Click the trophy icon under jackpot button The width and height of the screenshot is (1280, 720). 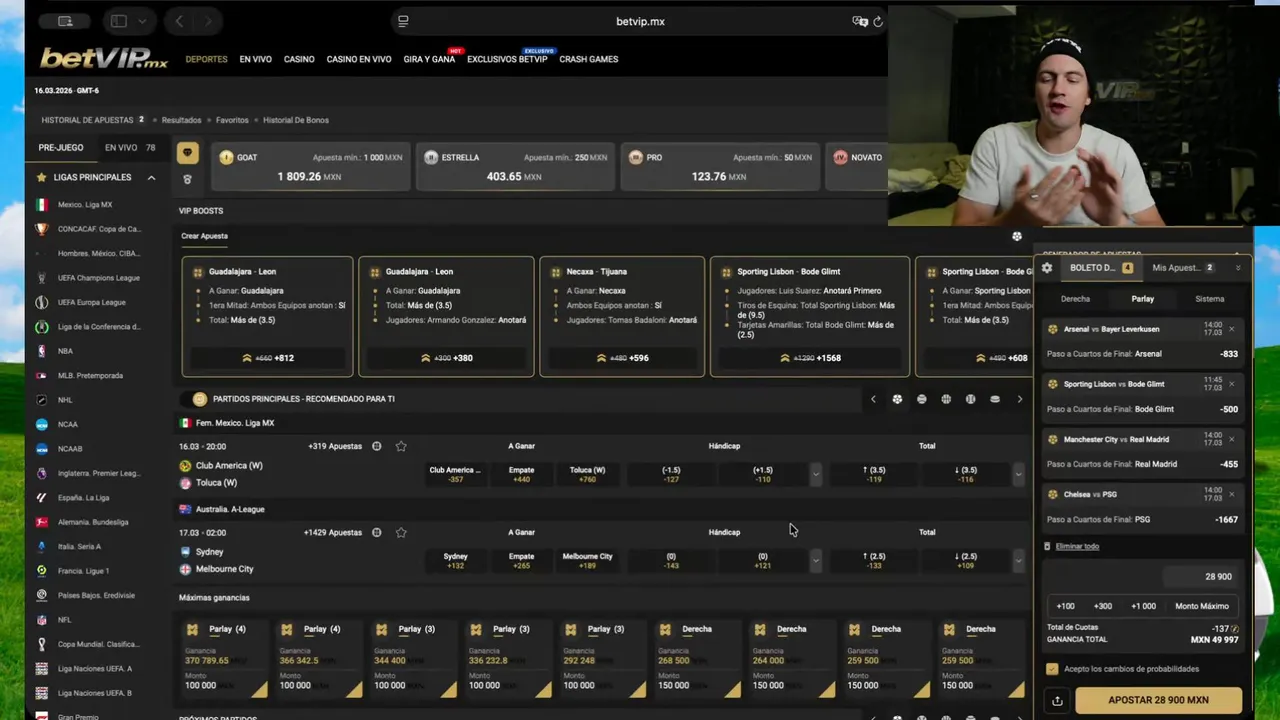pyautogui.click(x=187, y=179)
